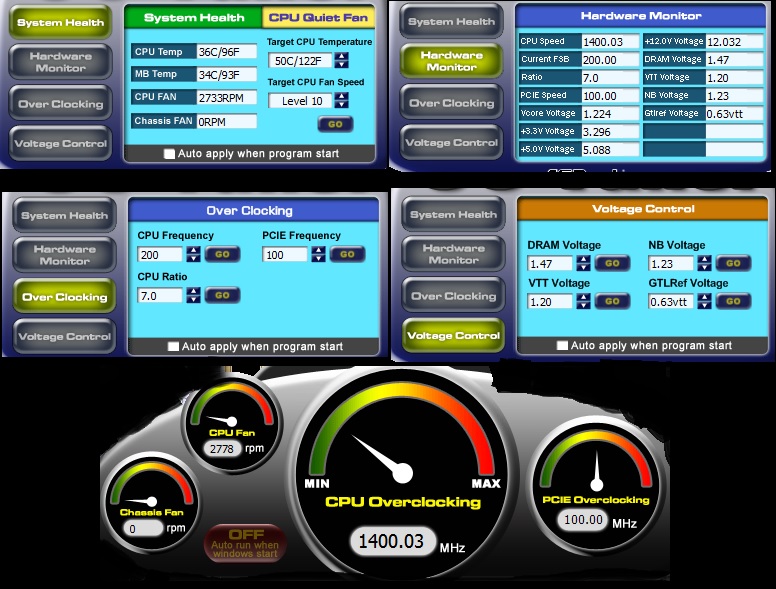Go to System Health from the Hardware Monitor panel sidebar
Screen dimensions: 776x589
coord(451,21)
